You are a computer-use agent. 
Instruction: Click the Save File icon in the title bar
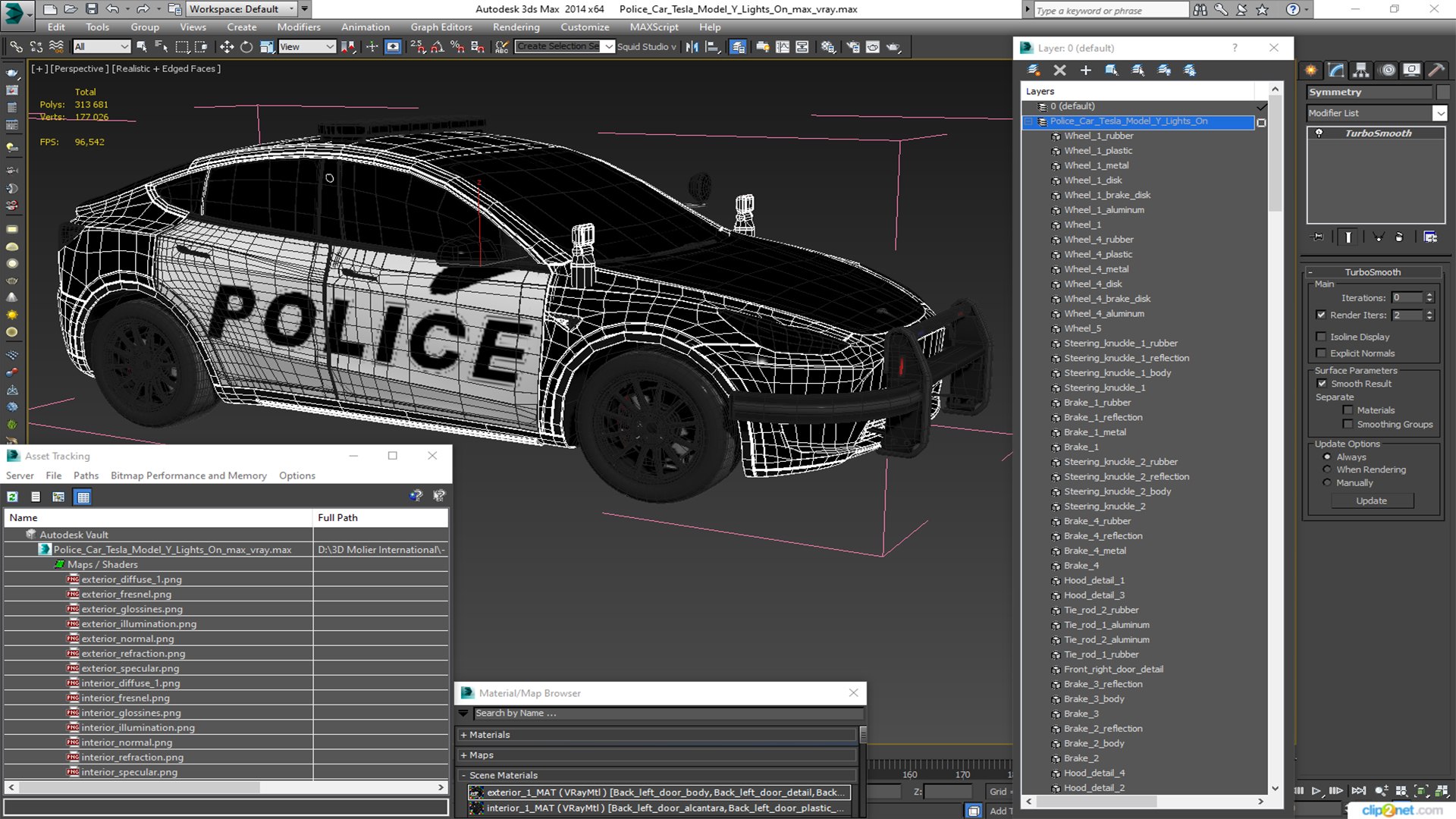point(91,9)
